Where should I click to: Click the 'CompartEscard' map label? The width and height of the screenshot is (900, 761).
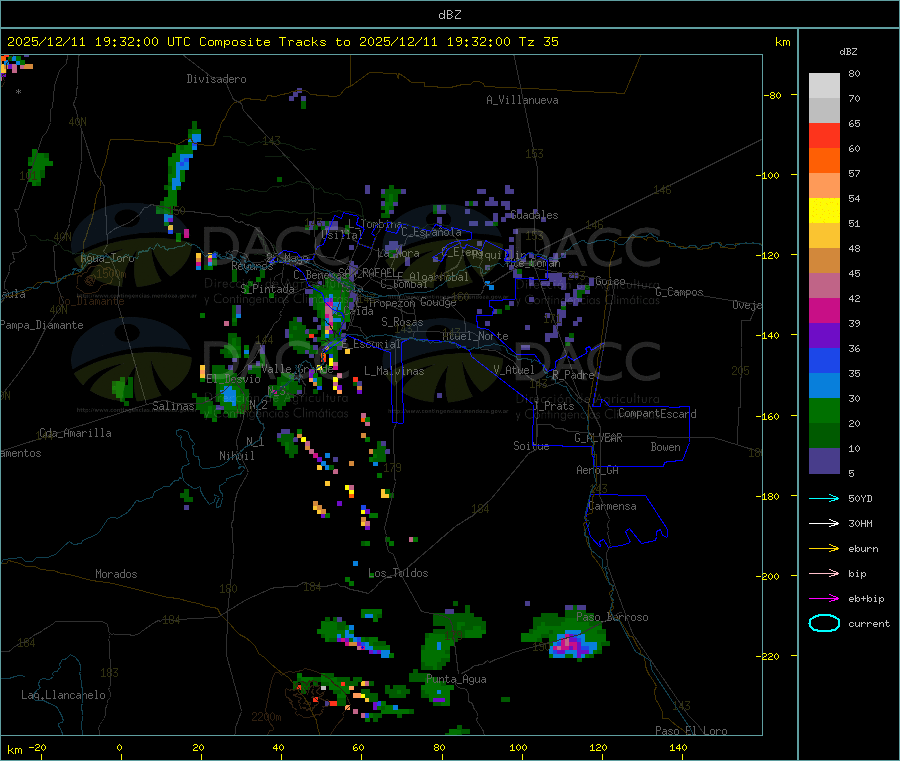[x=657, y=414]
